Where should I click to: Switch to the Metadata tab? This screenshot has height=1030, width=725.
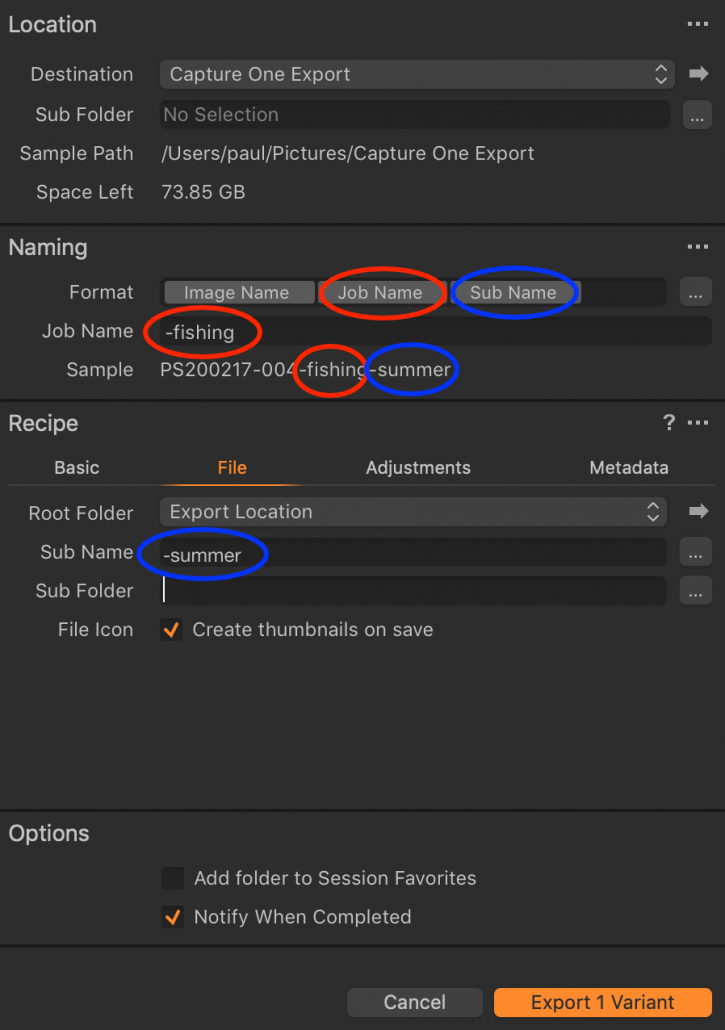(x=628, y=468)
